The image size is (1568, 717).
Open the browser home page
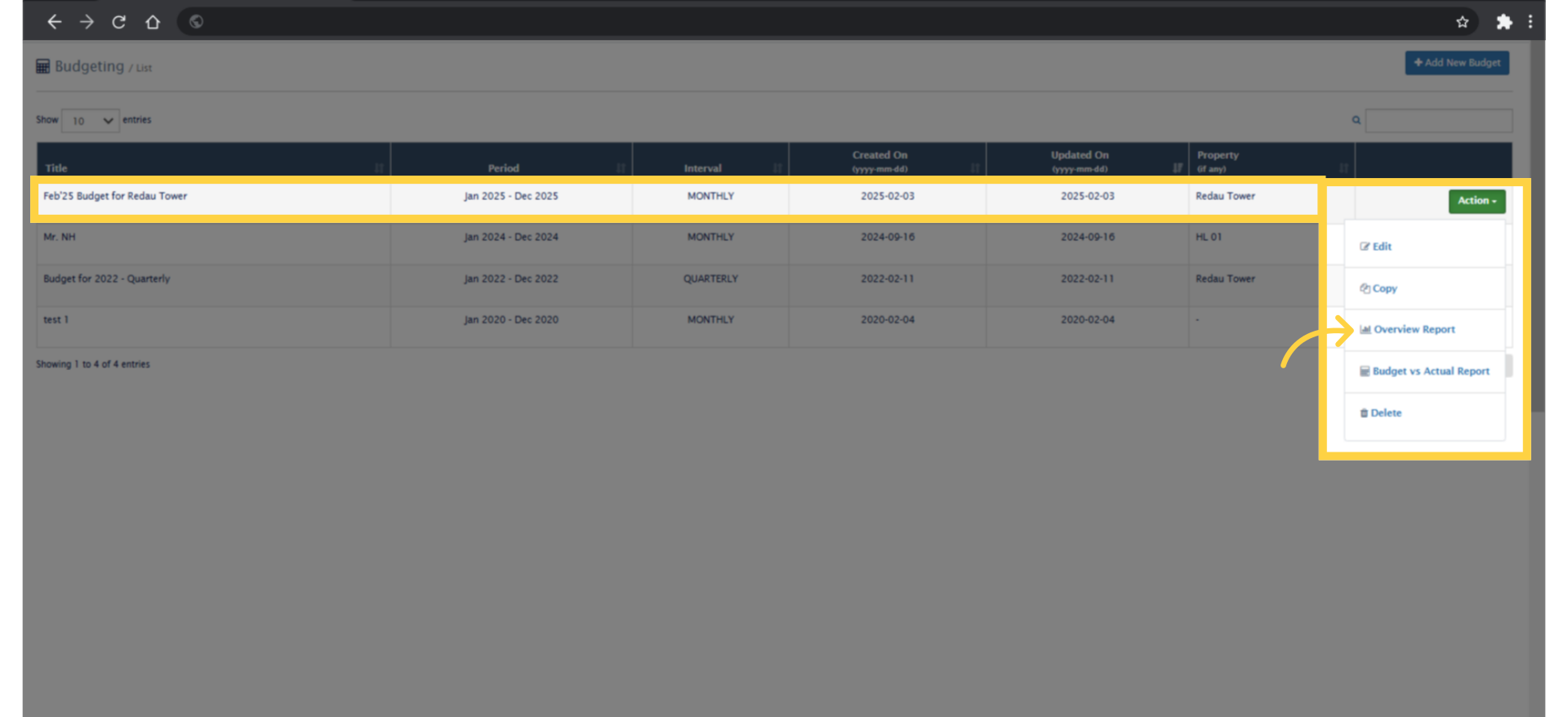pos(153,22)
